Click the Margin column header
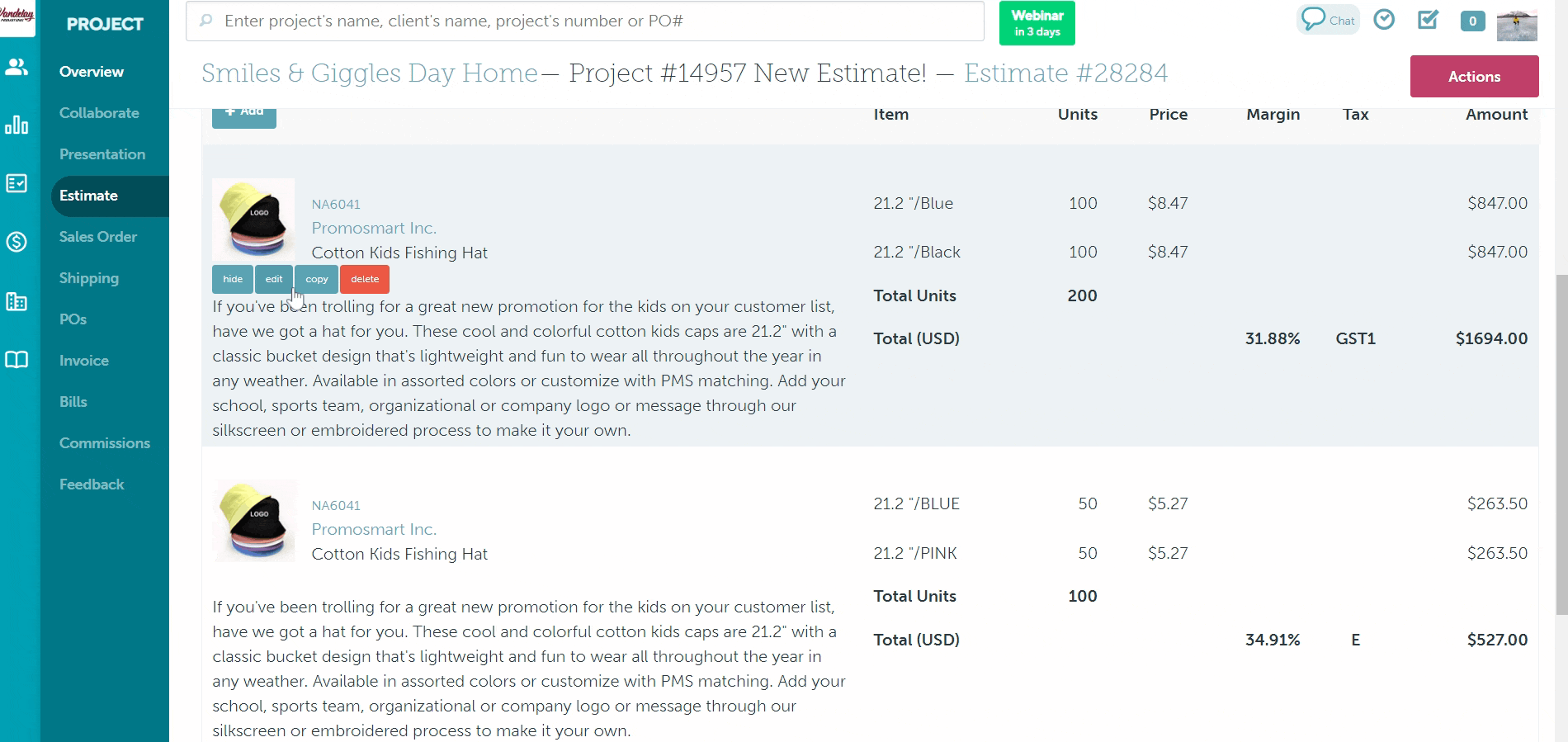 (1273, 115)
